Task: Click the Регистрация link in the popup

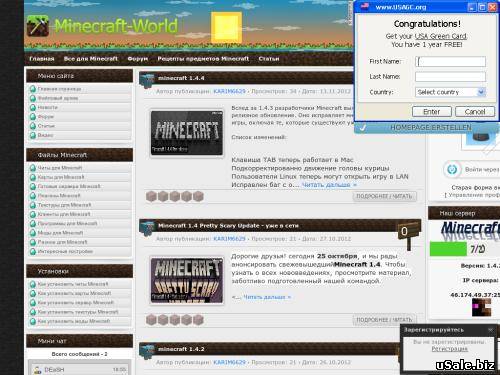Action: tap(450, 349)
